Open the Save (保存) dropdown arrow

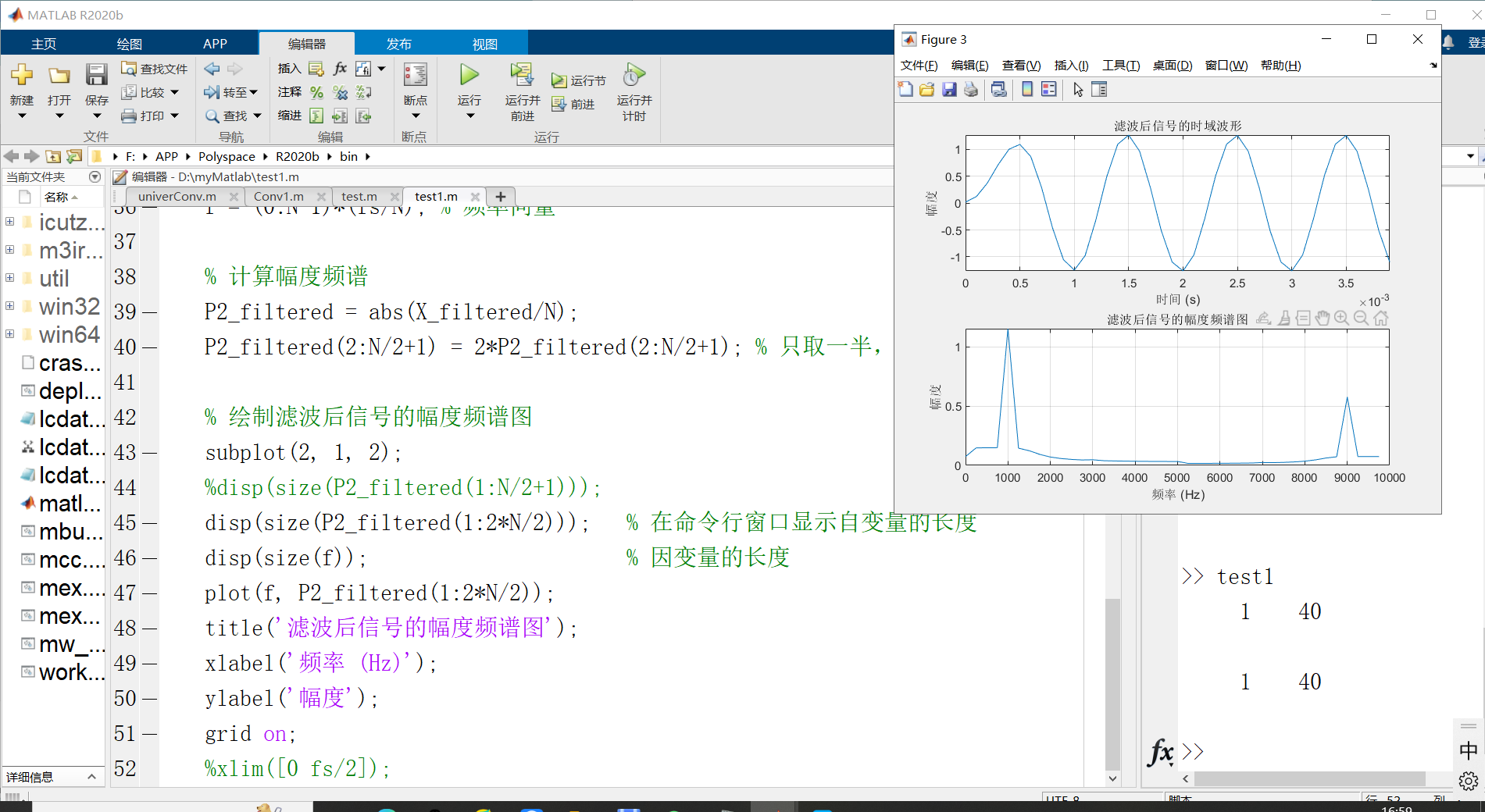click(x=96, y=116)
